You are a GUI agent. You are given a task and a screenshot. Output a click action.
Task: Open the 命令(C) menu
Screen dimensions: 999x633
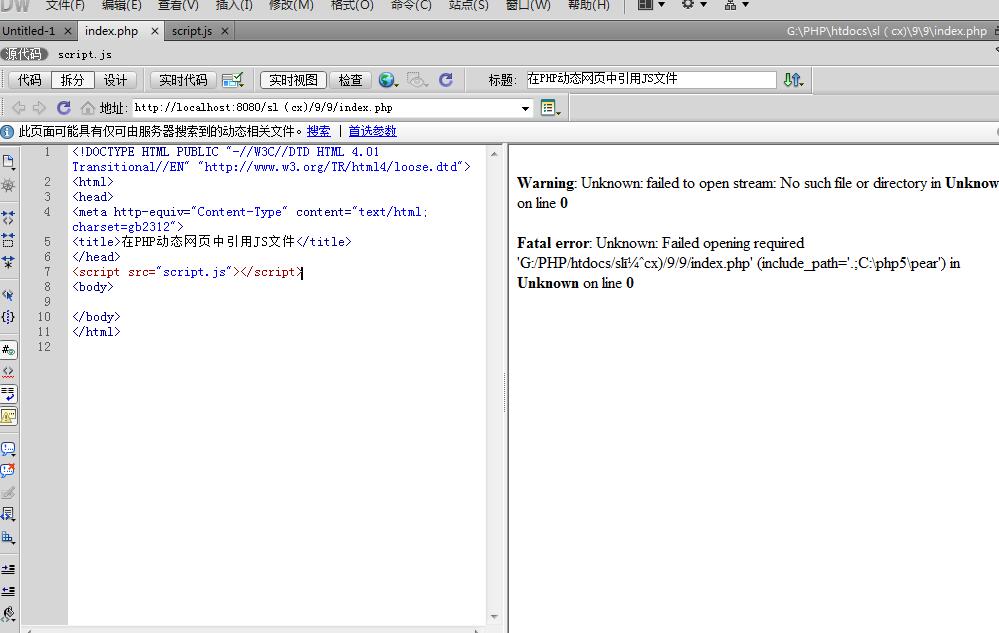point(411,5)
